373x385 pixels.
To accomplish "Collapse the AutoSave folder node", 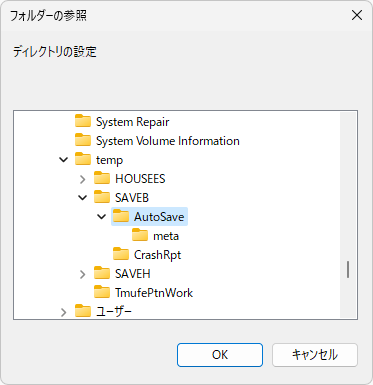I will pos(102,217).
